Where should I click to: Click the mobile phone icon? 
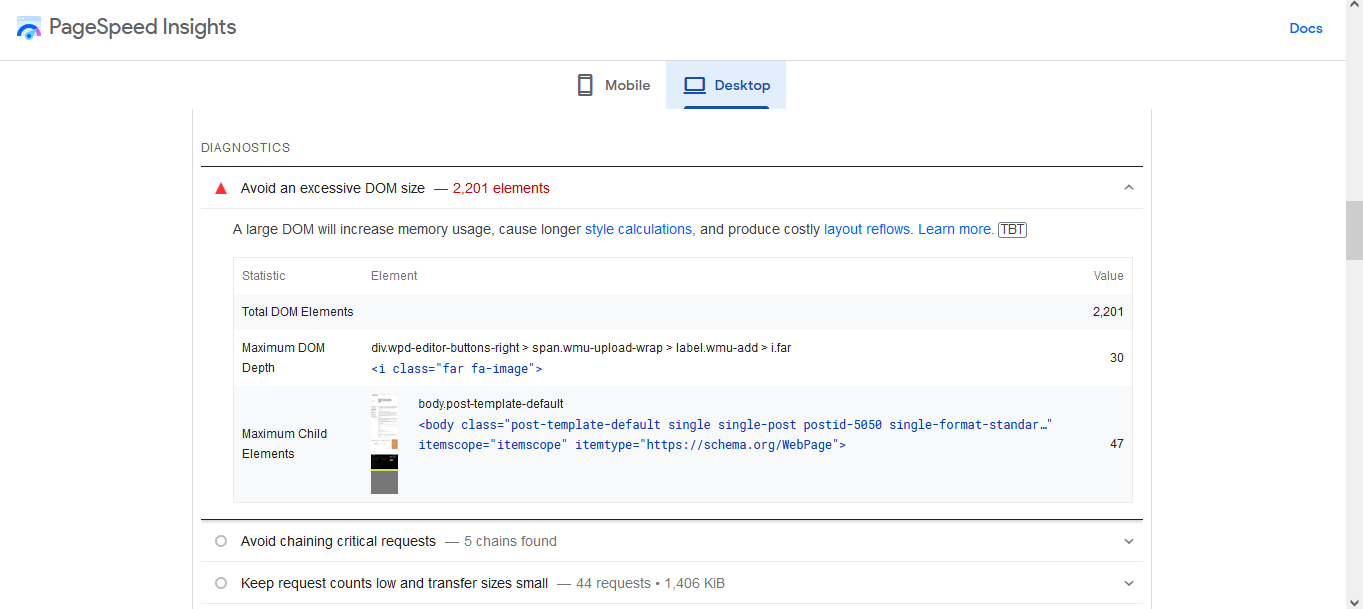585,85
